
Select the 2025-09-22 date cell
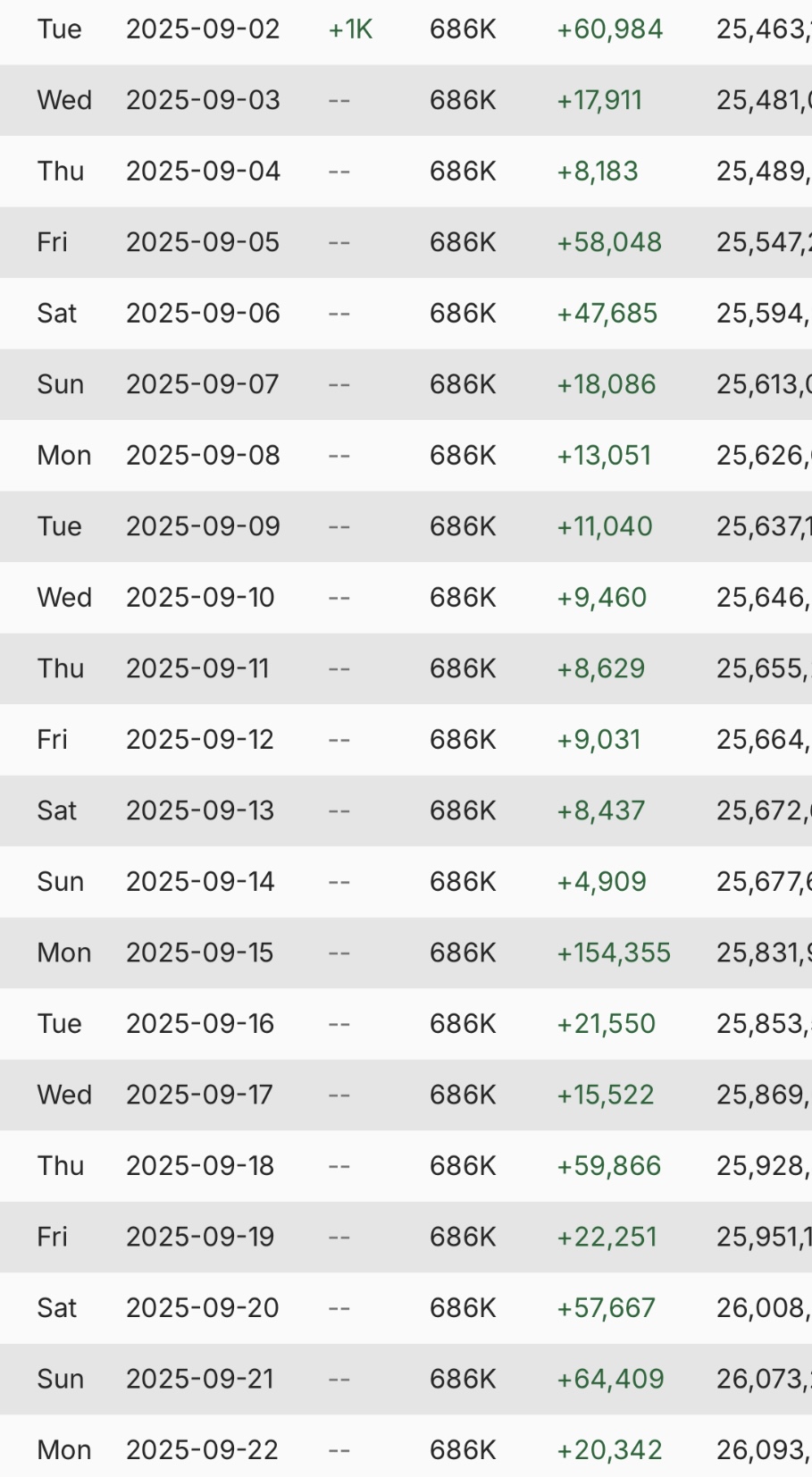[x=202, y=1449]
